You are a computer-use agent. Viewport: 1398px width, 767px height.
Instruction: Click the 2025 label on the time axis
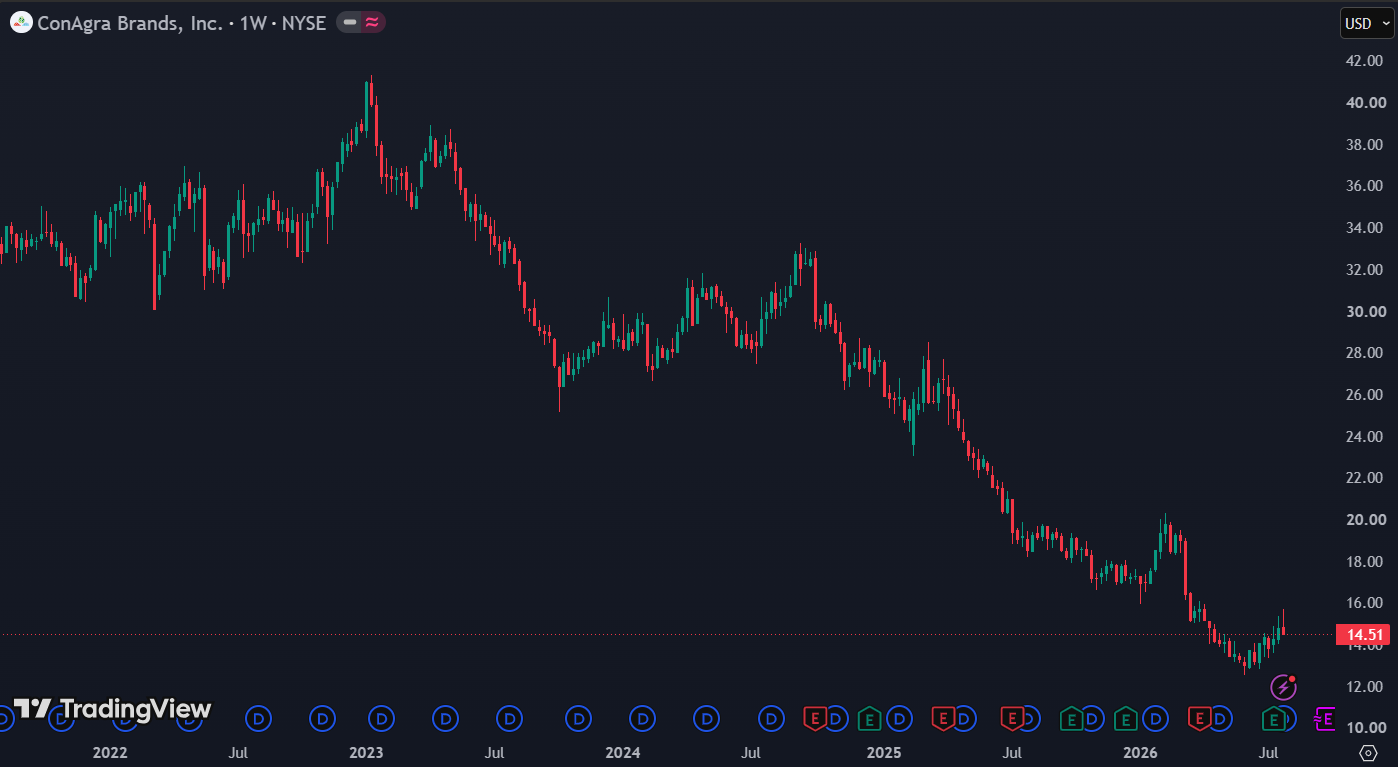(x=883, y=752)
